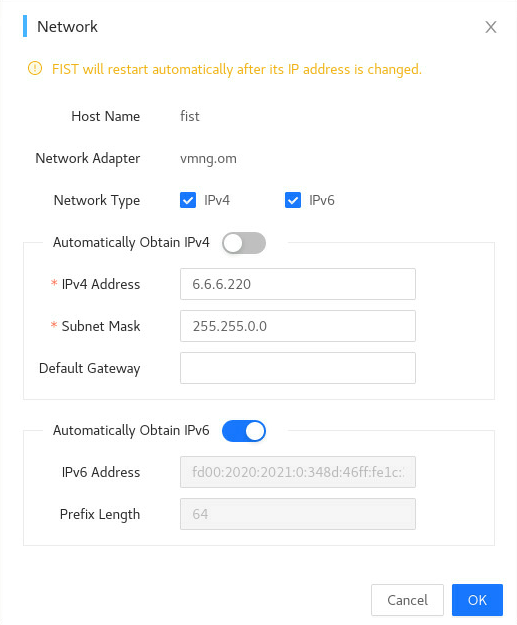Click the empty Default Gateway field

pos(298,368)
